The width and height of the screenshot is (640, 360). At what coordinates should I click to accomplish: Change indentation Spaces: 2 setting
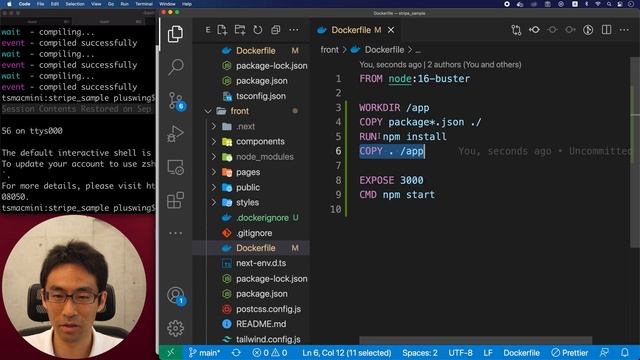420,353
